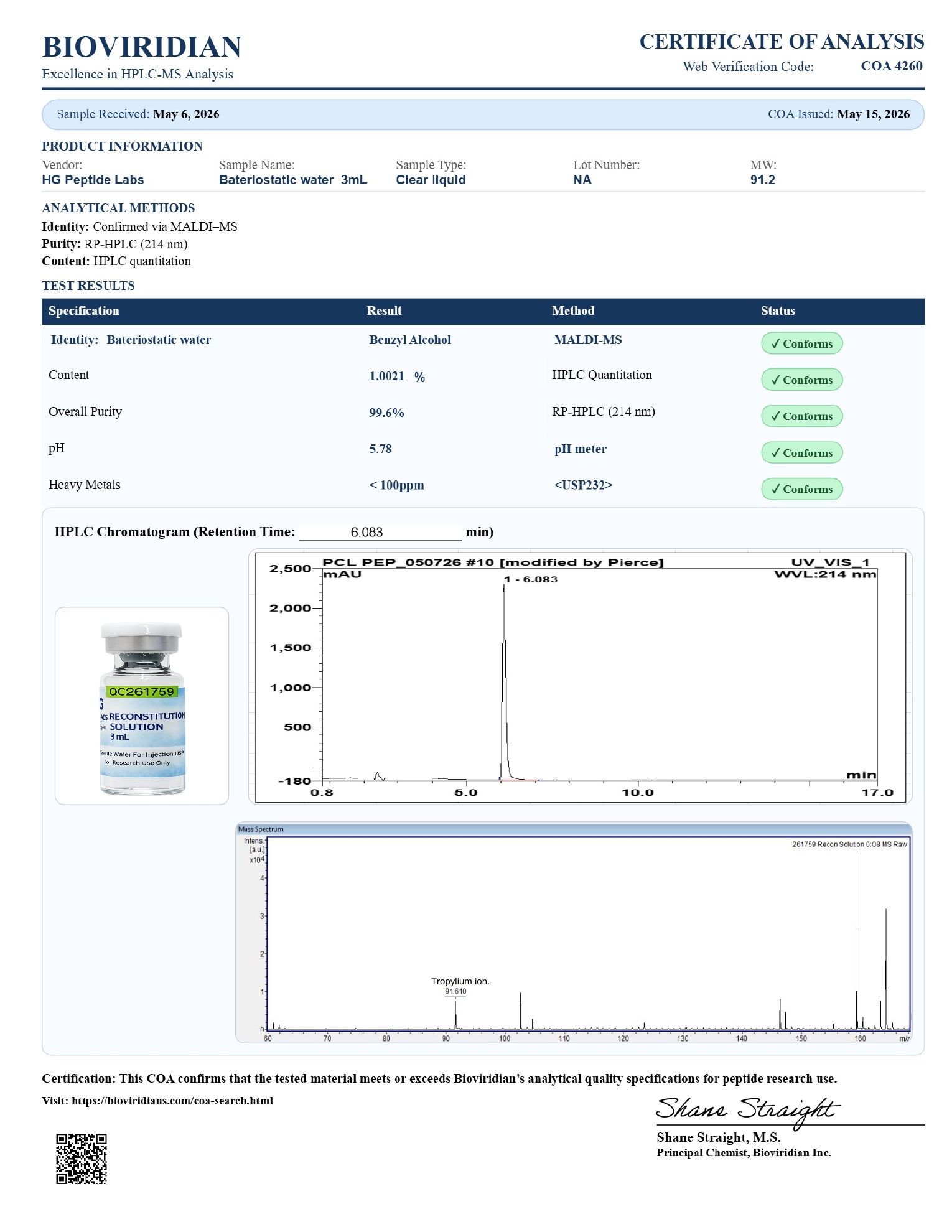The height and width of the screenshot is (1232, 952).
Task: Click the 'TEST RESULTS' section heading
Action: [x=88, y=286]
